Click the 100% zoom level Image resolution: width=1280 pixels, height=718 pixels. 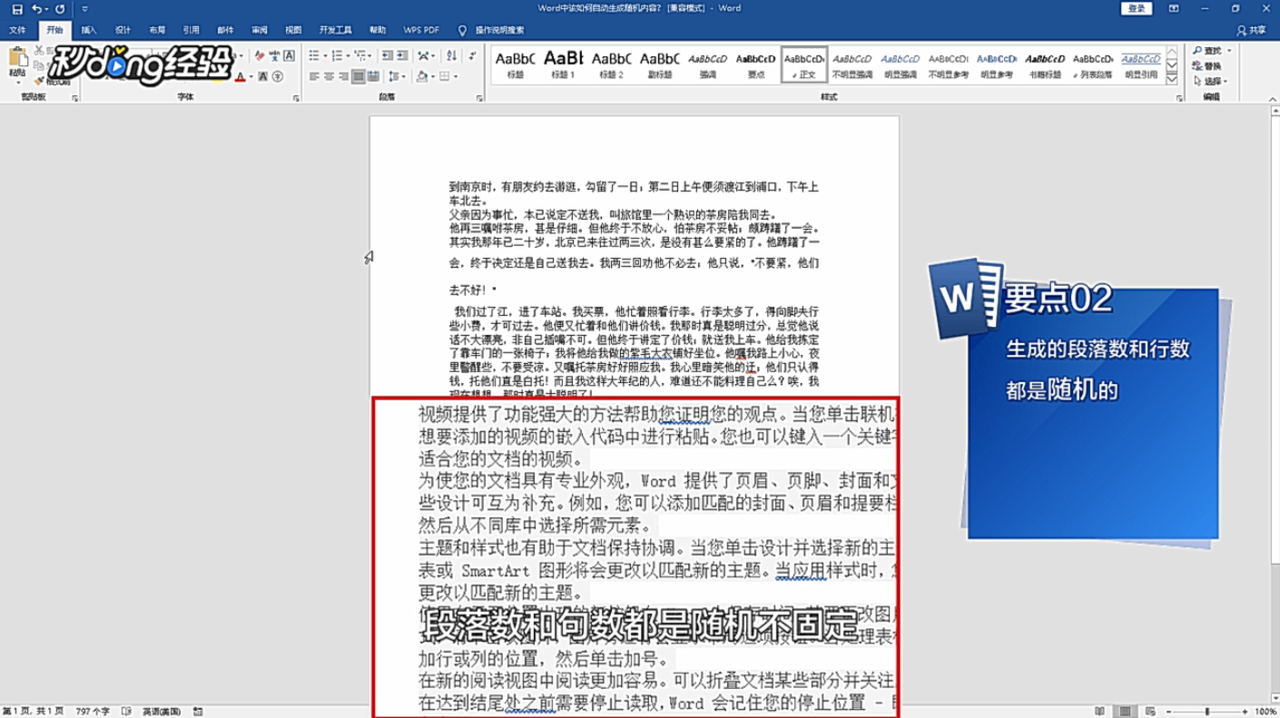1265,711
